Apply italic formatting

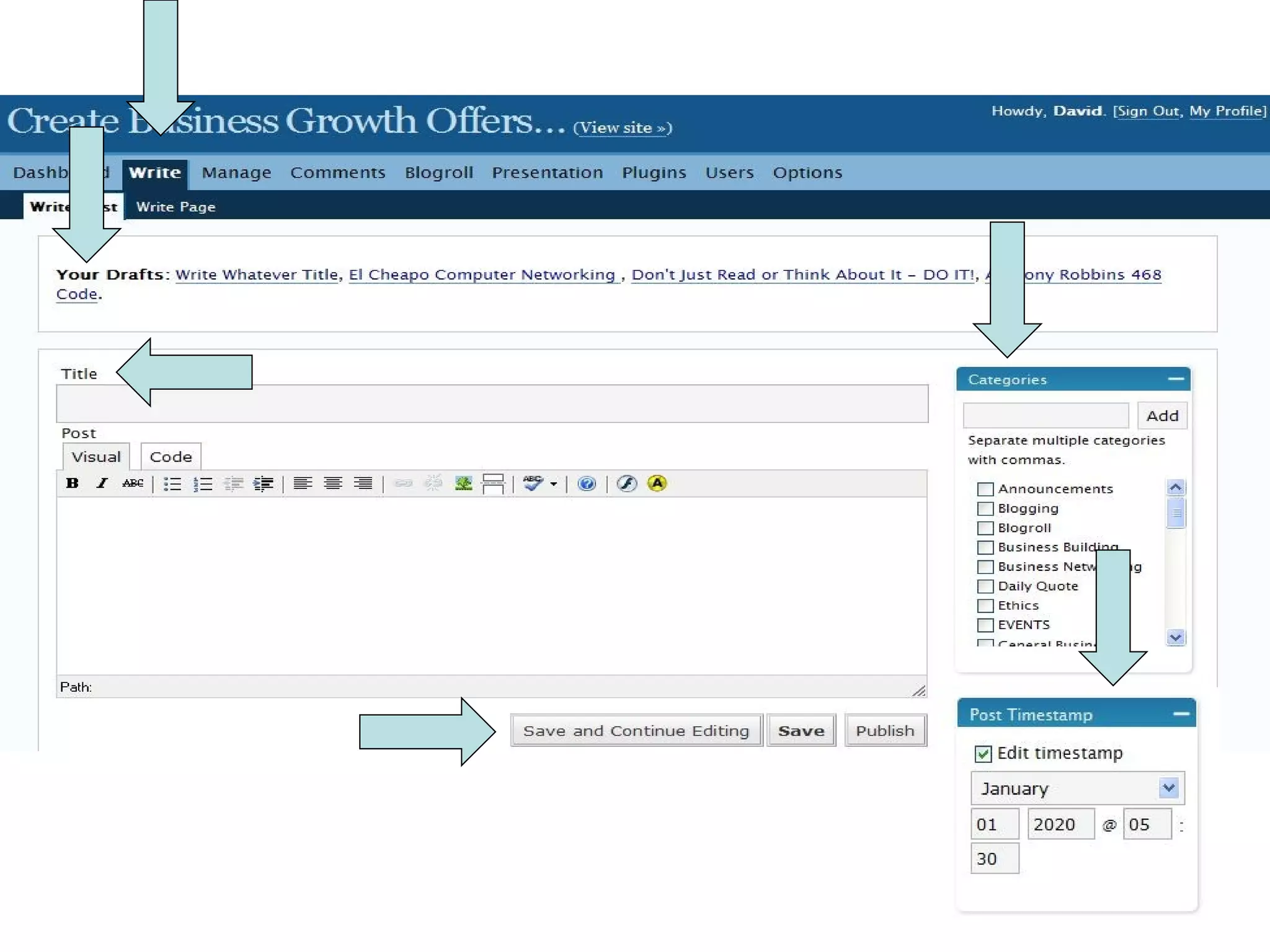point(102,483)
